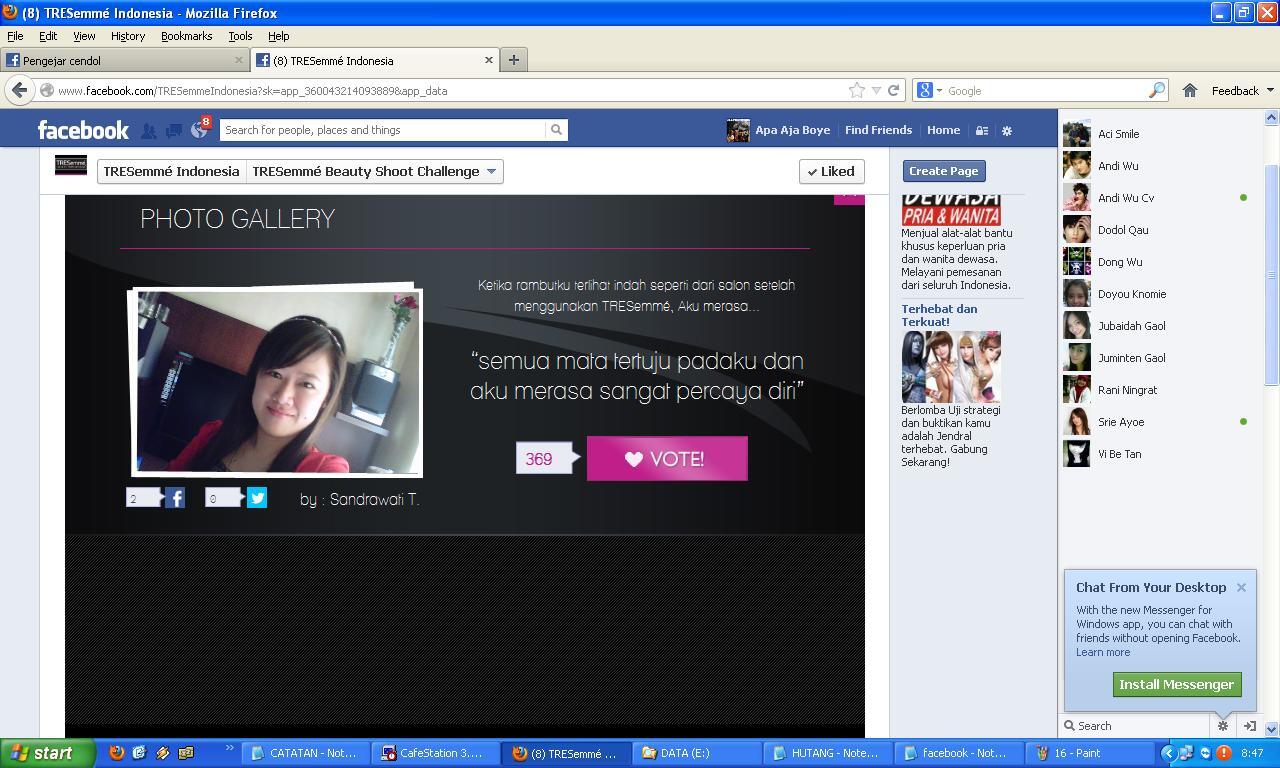Open chat sidebar options gear
This screenshot has height=768, width=1280.
(1222, 726)
